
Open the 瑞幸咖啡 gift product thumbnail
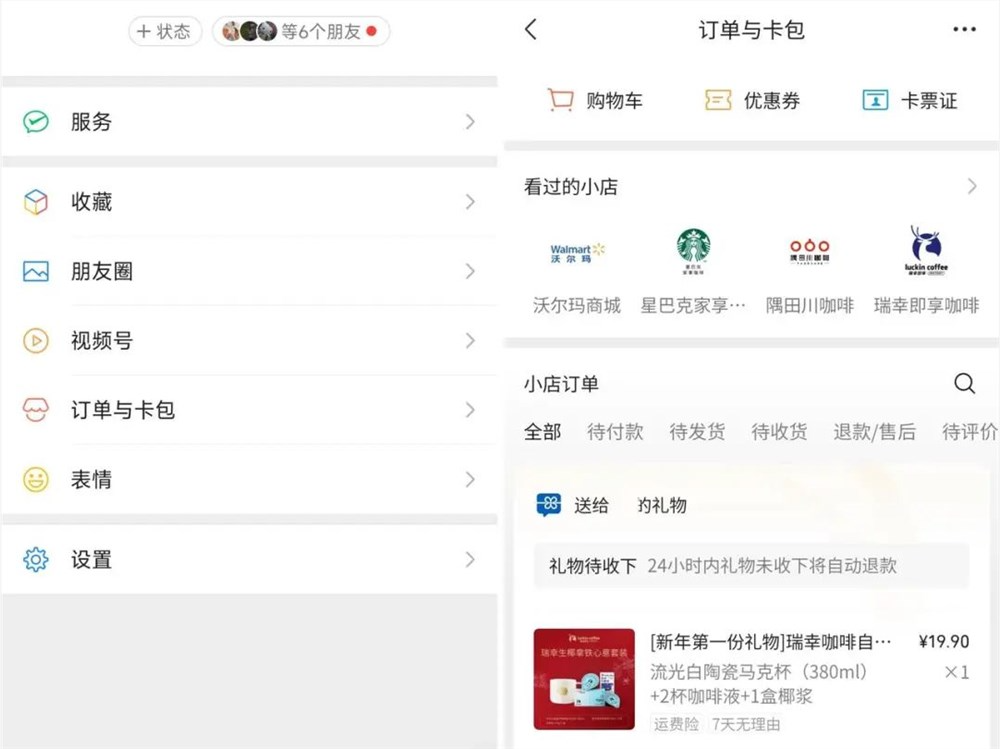click(586, 678)
